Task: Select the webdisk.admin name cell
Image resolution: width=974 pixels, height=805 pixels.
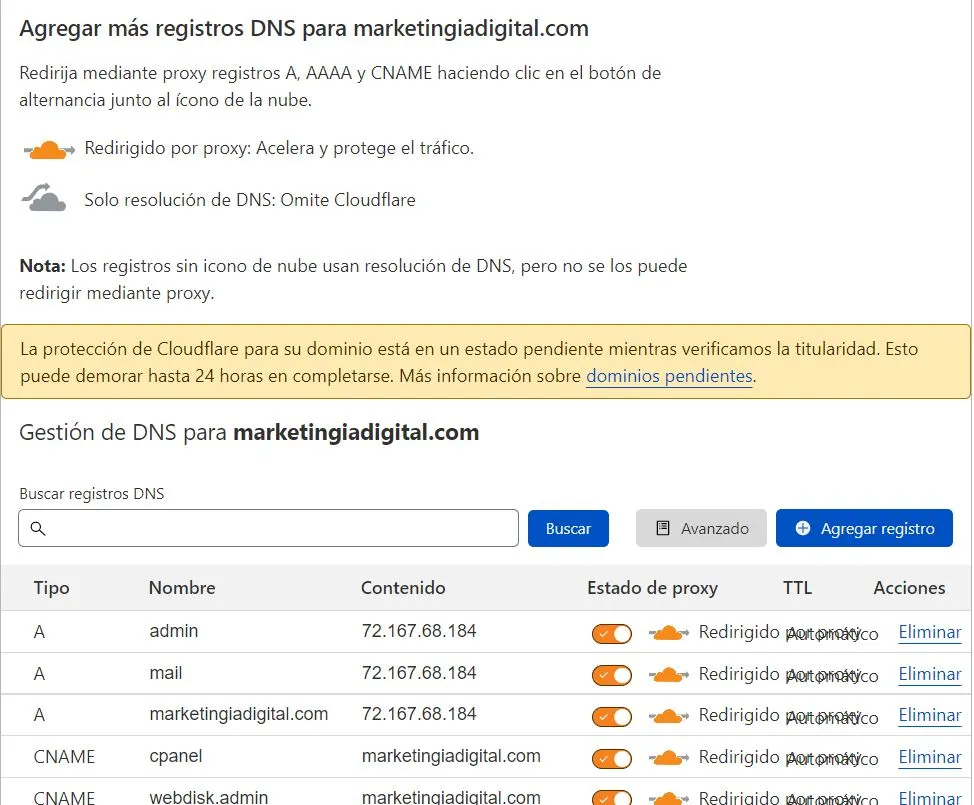Action: (x=209, y=797)
